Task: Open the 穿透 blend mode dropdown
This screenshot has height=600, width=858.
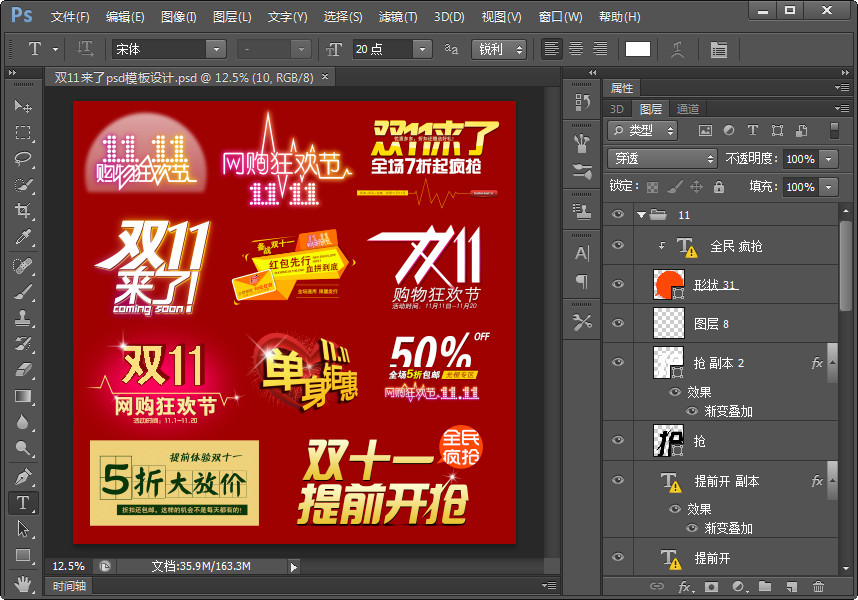Action: tap(662, 158)
